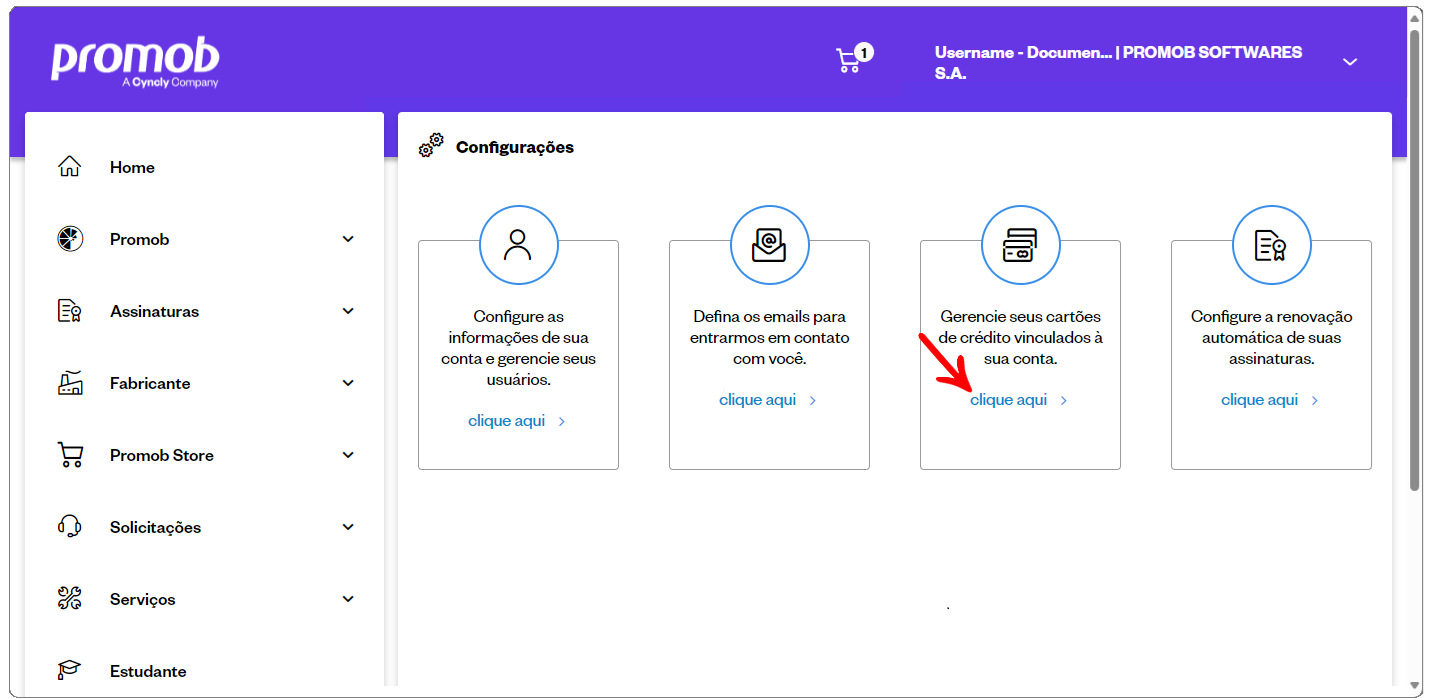Screen dimensions: 1431x700
Task: Click the Estudante graduation cap icon
Action: (x=69, y=671)
